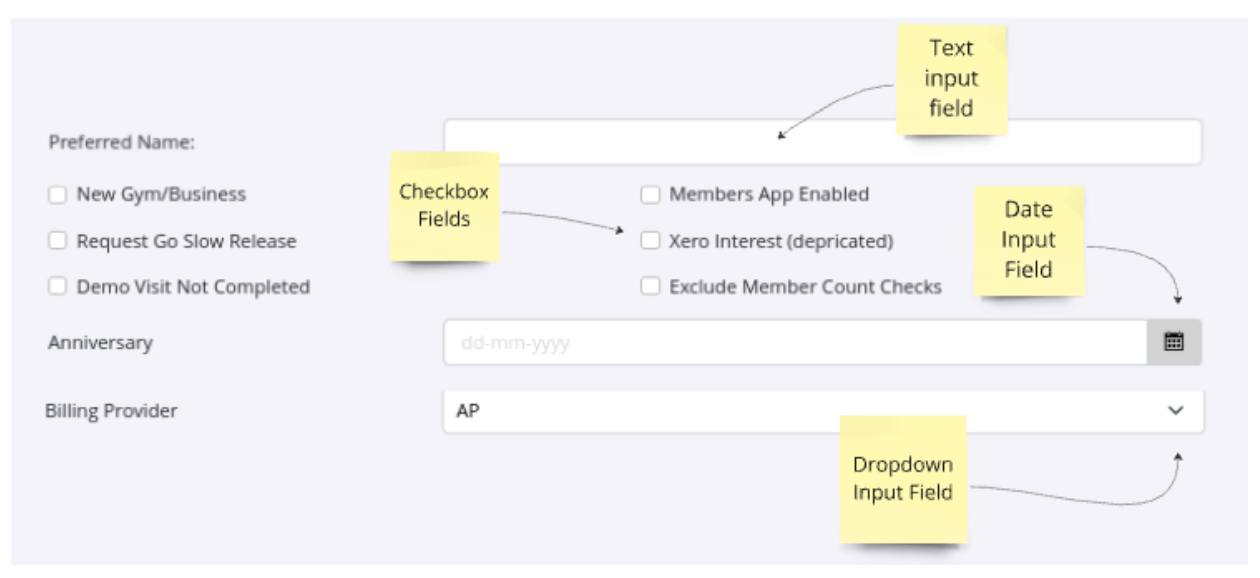Click the 'Exclude Member Count Checks' label text
This screenshot has width=1260, height=578.
[x=805, y=287]
